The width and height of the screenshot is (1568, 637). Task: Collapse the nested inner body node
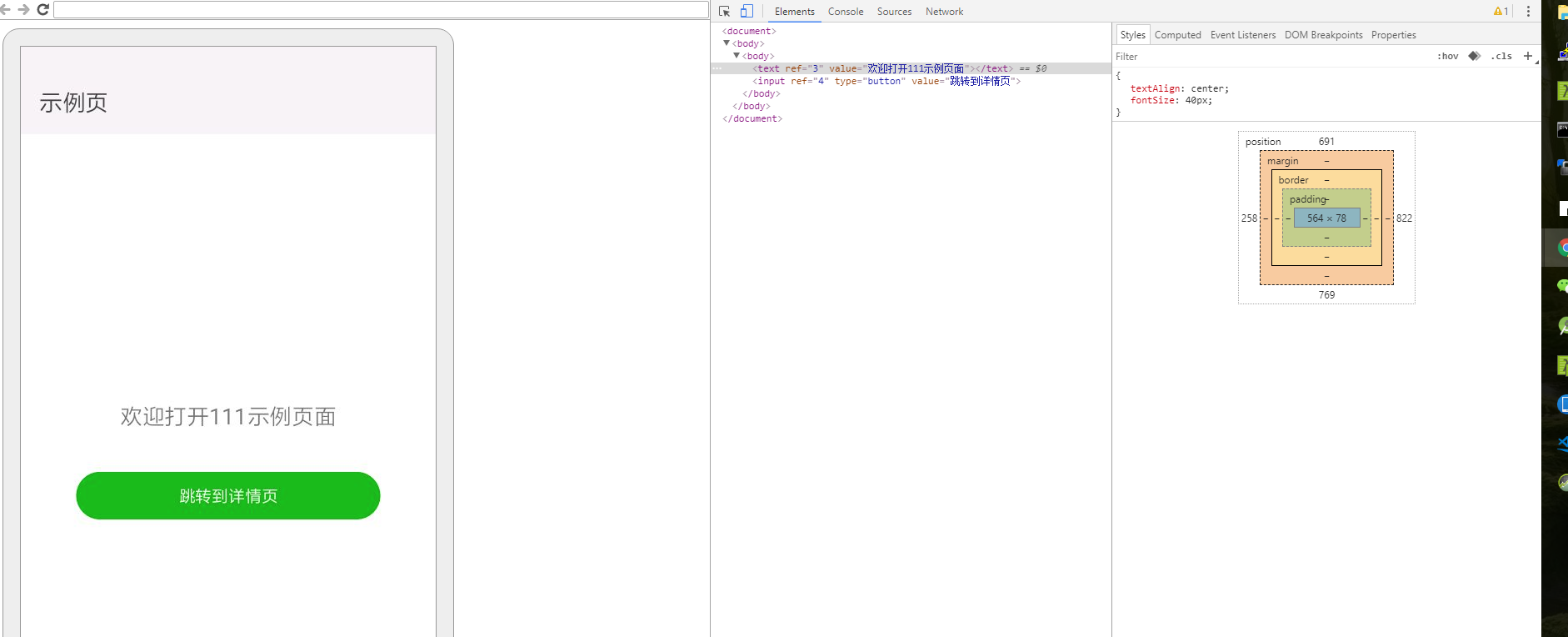pos(737,56)
